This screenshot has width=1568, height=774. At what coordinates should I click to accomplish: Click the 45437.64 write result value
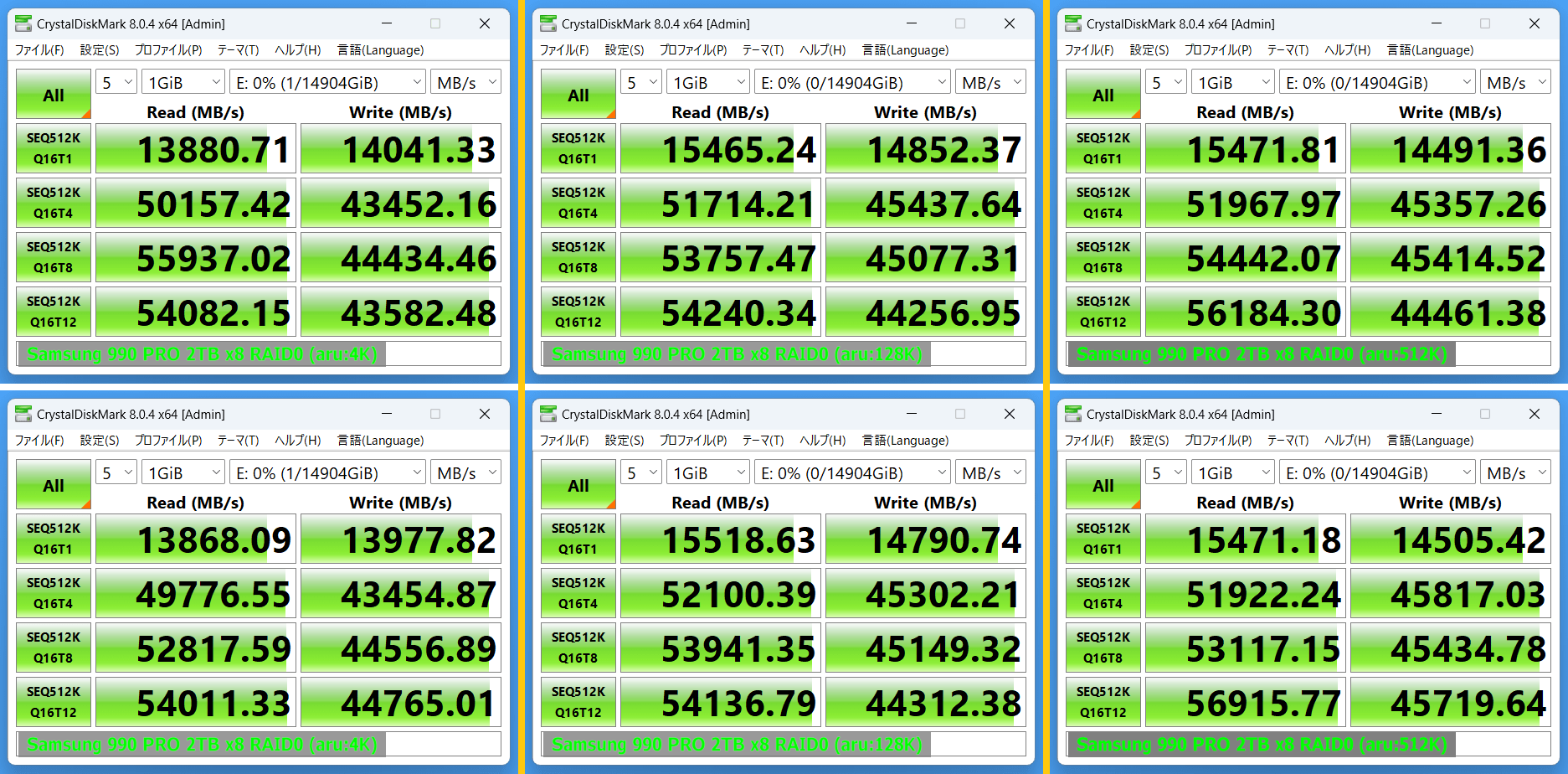[926, 203]
